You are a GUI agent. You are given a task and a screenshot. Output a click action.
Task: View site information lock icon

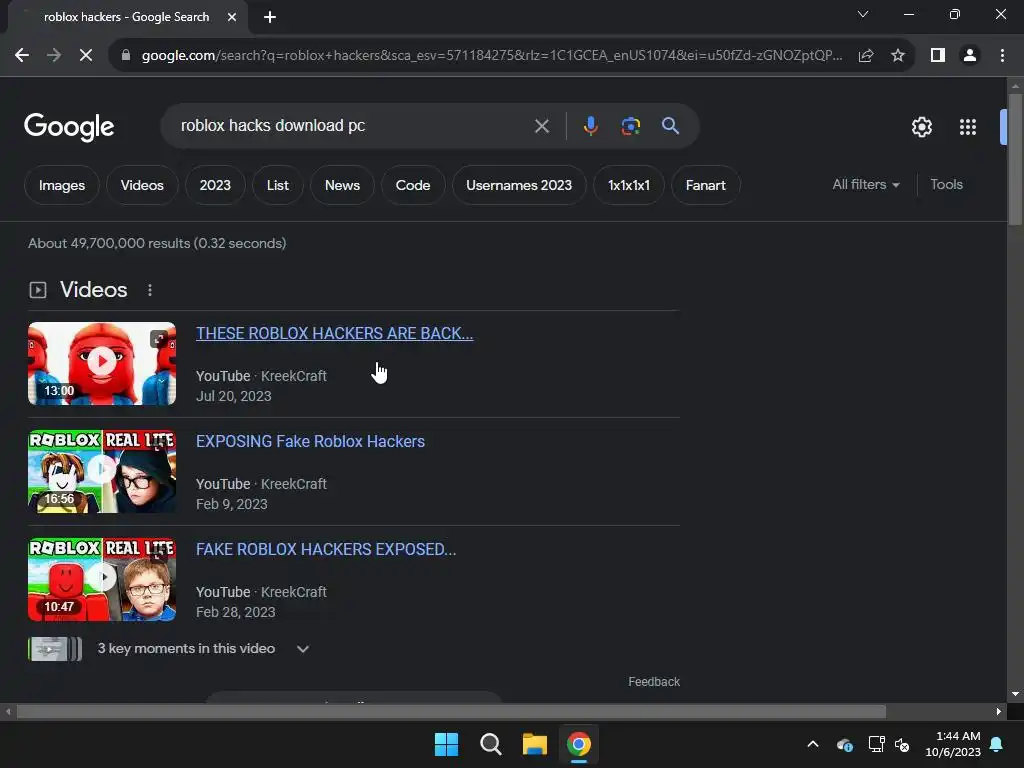coord(126,56)
